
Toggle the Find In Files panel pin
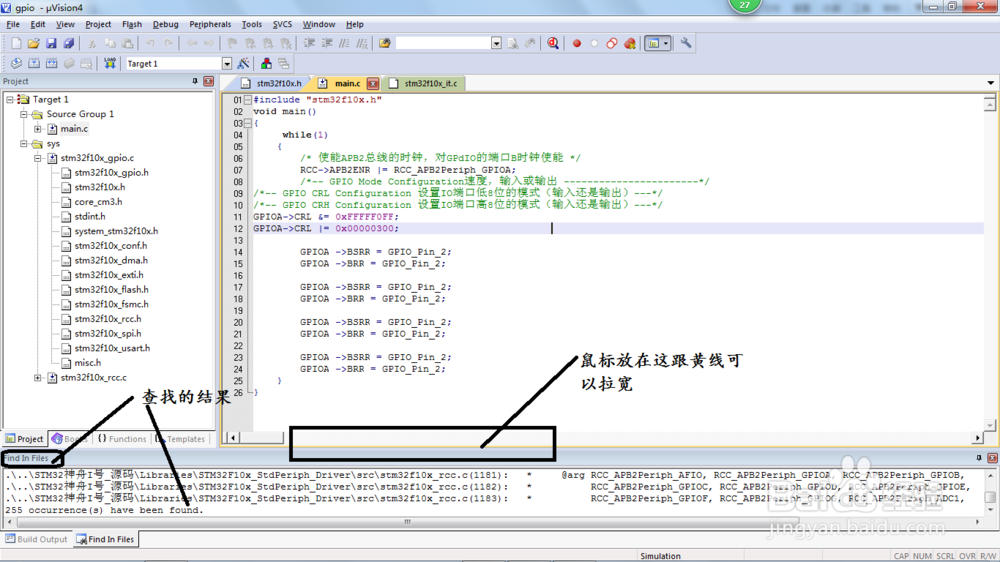tap(979, 458)
